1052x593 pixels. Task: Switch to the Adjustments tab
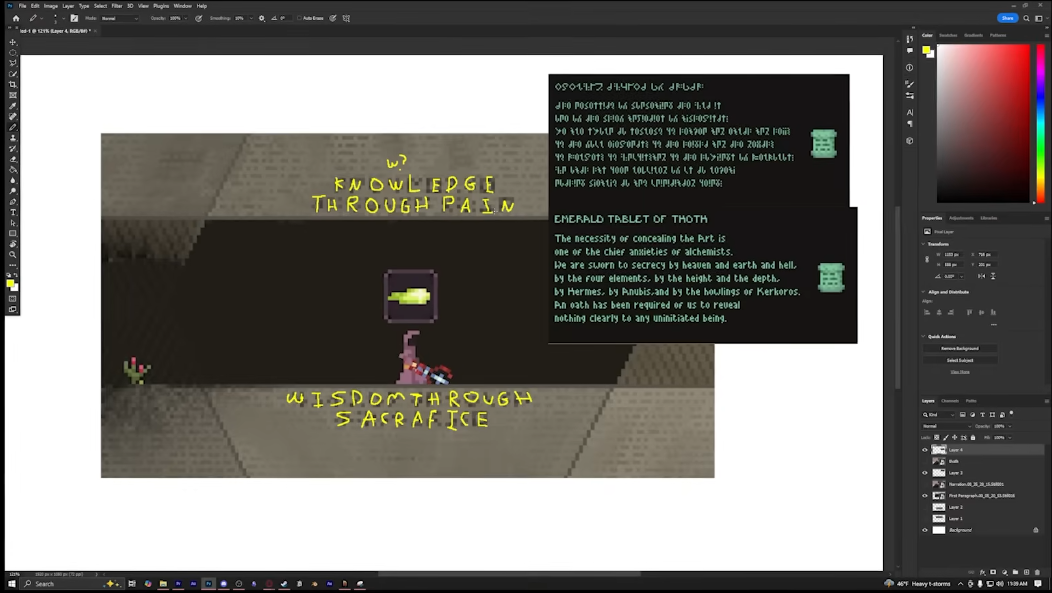coord(961,218)
